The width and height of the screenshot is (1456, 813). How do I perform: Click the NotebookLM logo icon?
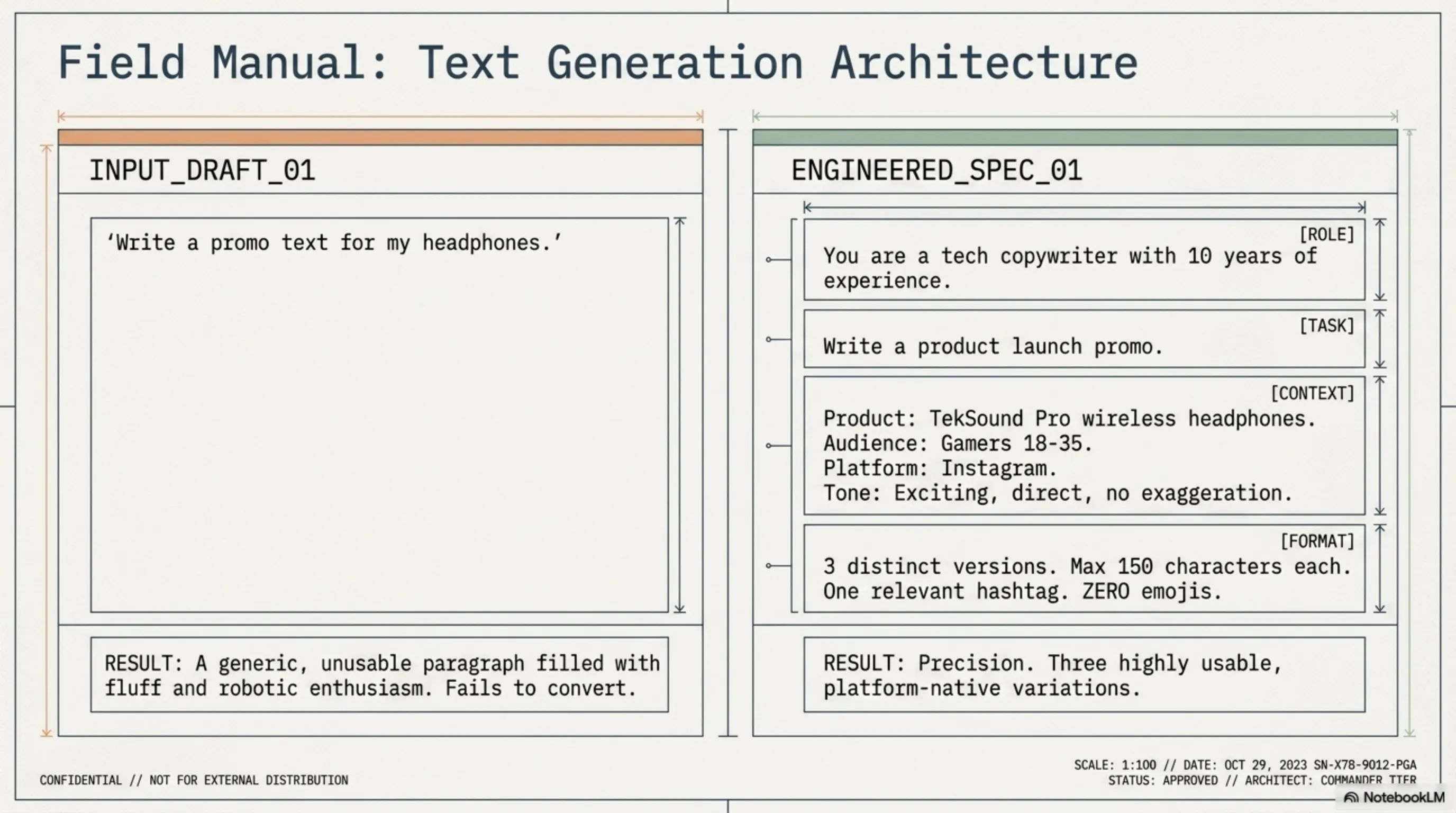point(1351,798)
